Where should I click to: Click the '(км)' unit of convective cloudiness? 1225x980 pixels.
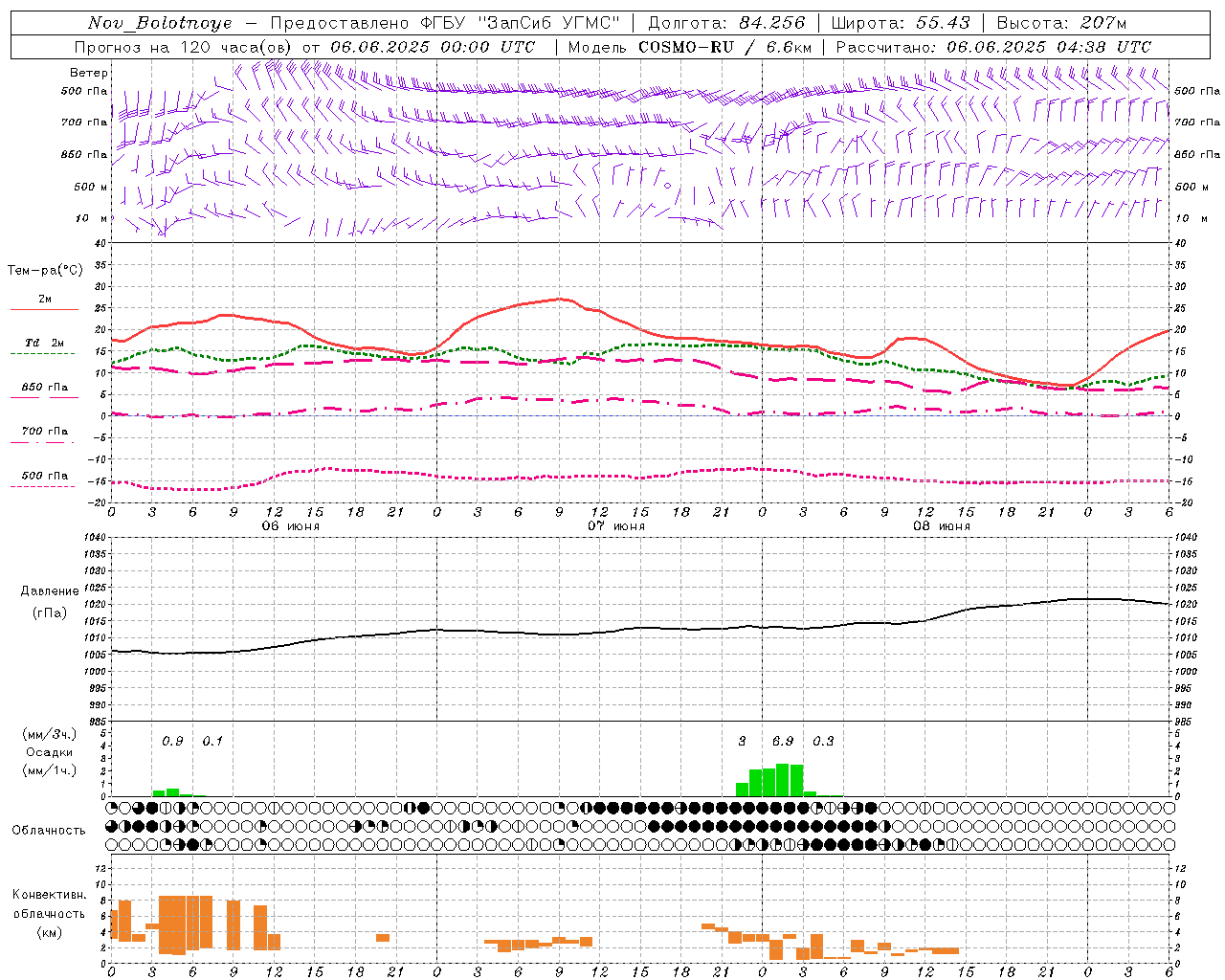[x=50, y=932]
